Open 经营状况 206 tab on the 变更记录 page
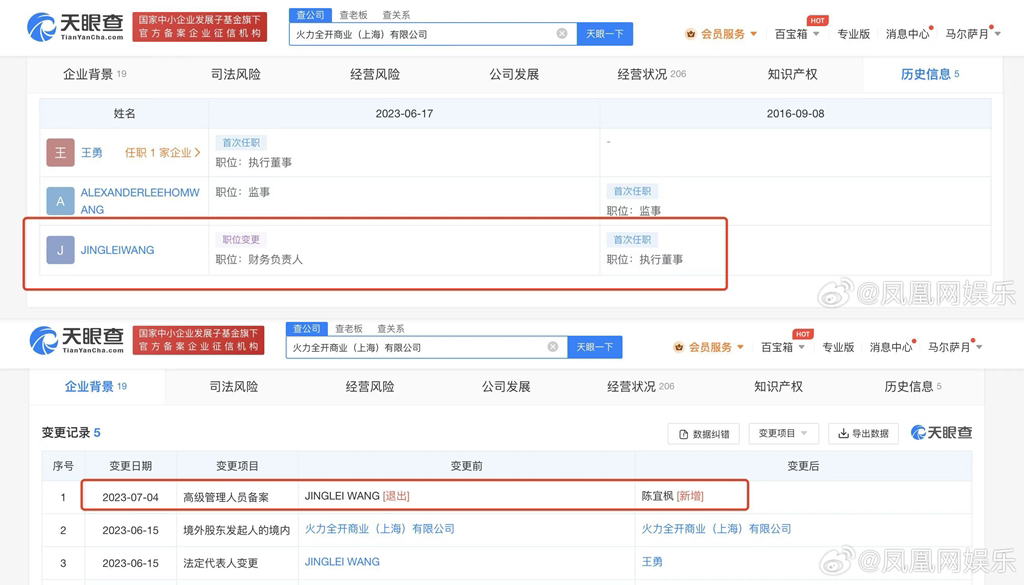 point(640,387)
